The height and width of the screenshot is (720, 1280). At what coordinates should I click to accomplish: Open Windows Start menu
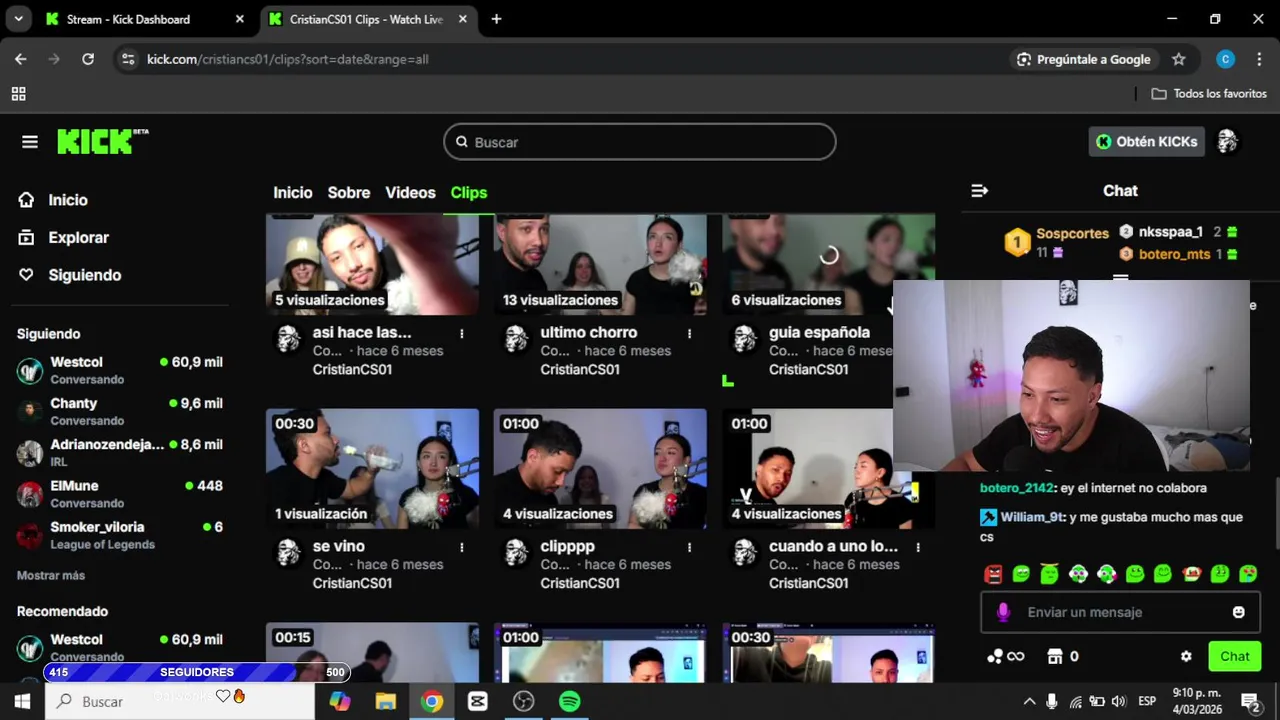[22, 701]
